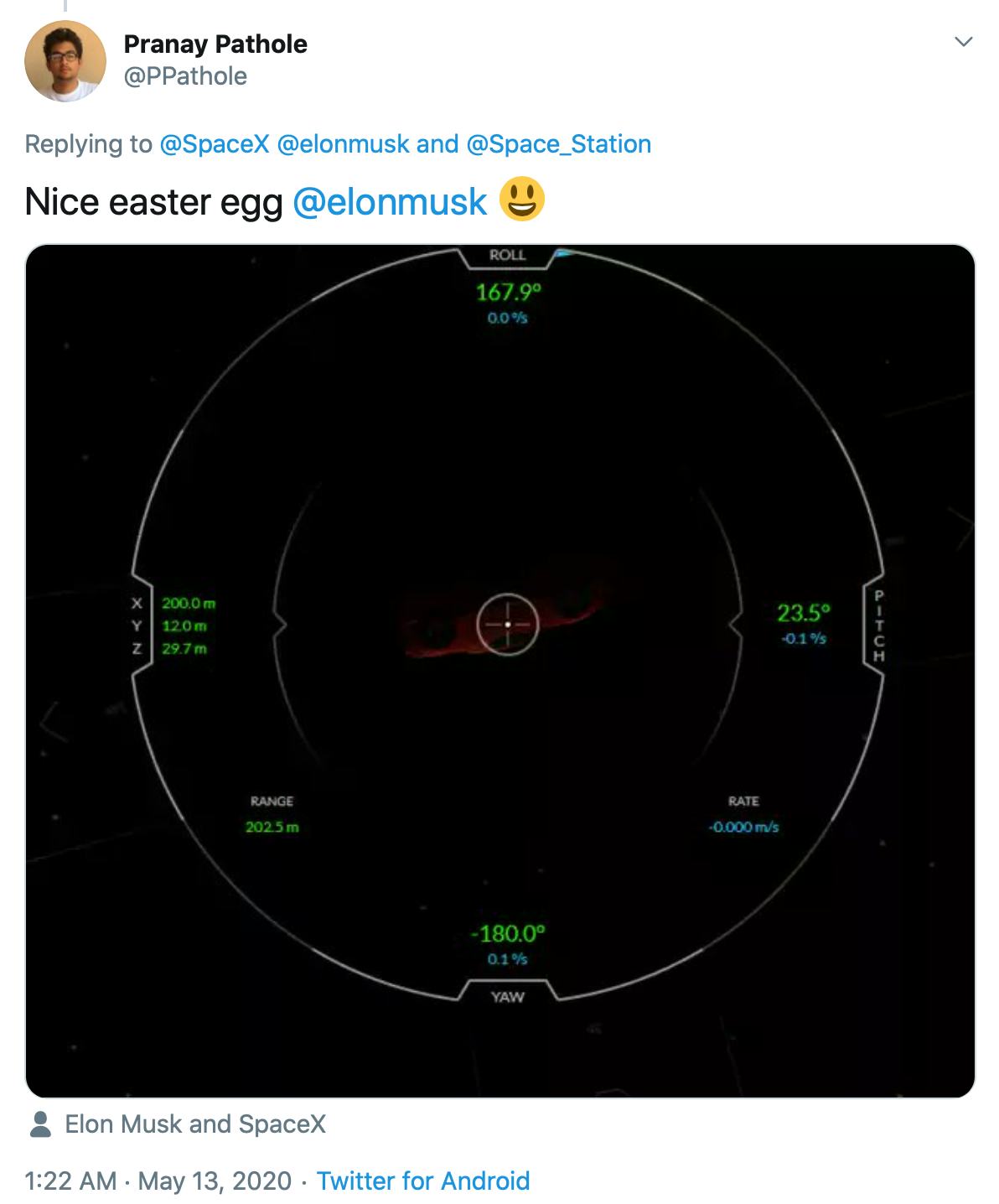This screenshot has height=1204, width=999.
Task: Click @elonmusk mention in tweet text
Action: 390,202
